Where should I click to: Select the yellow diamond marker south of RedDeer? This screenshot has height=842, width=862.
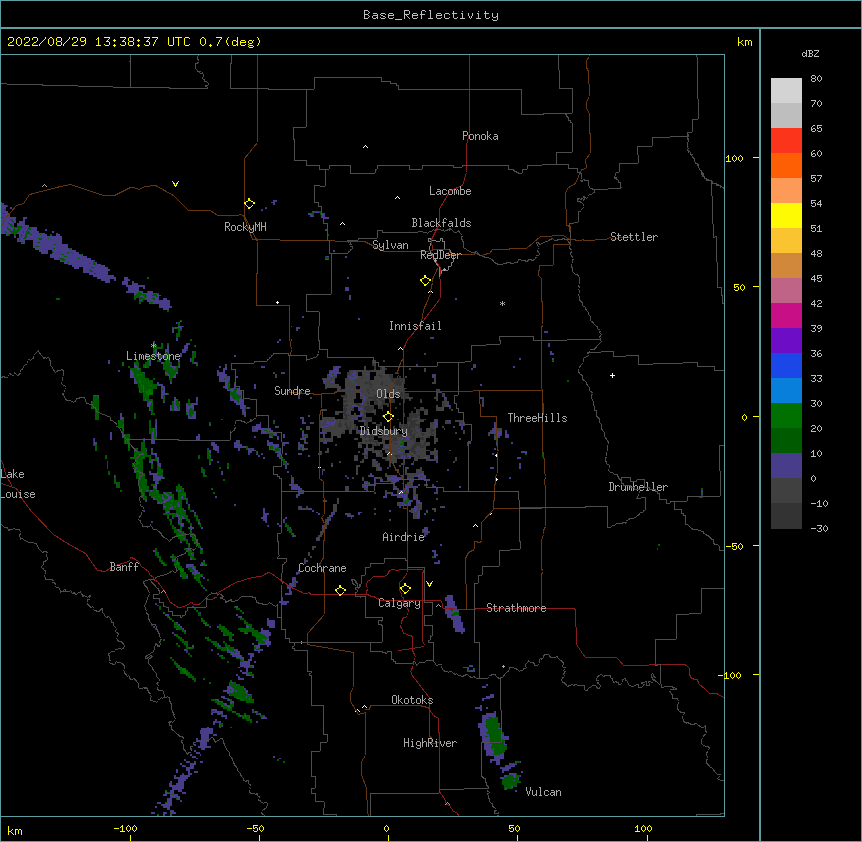tap(426, 281)
